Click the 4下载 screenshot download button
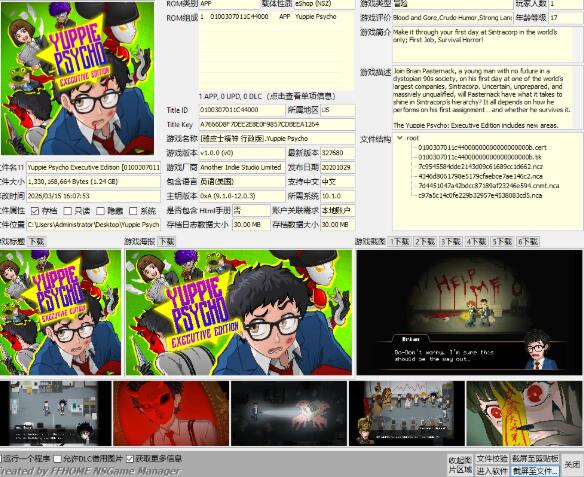Viewport: 584px width, 477px height. tap(477, 242)
